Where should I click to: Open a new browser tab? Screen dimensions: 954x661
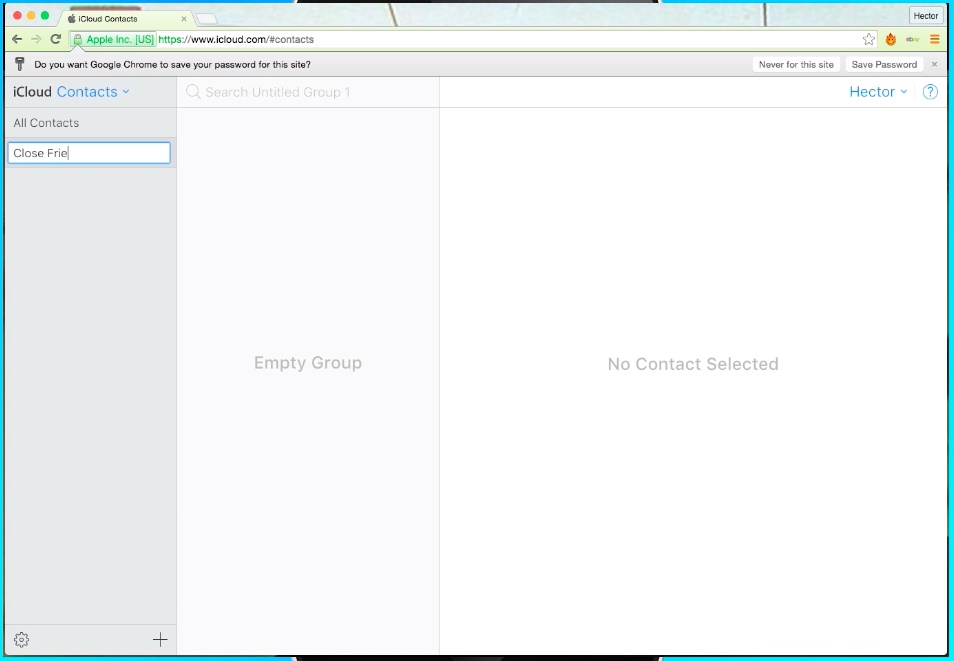207,19
